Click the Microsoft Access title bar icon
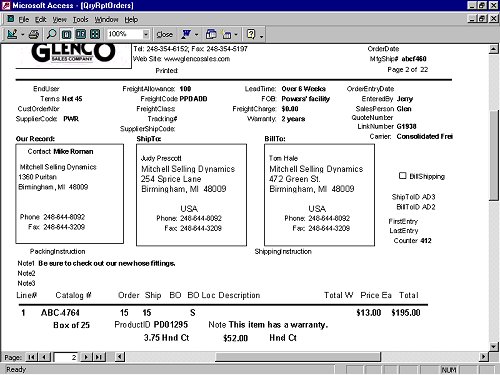Image resolution: width=500 pixels, height=375 pixels. pos(6,5)
